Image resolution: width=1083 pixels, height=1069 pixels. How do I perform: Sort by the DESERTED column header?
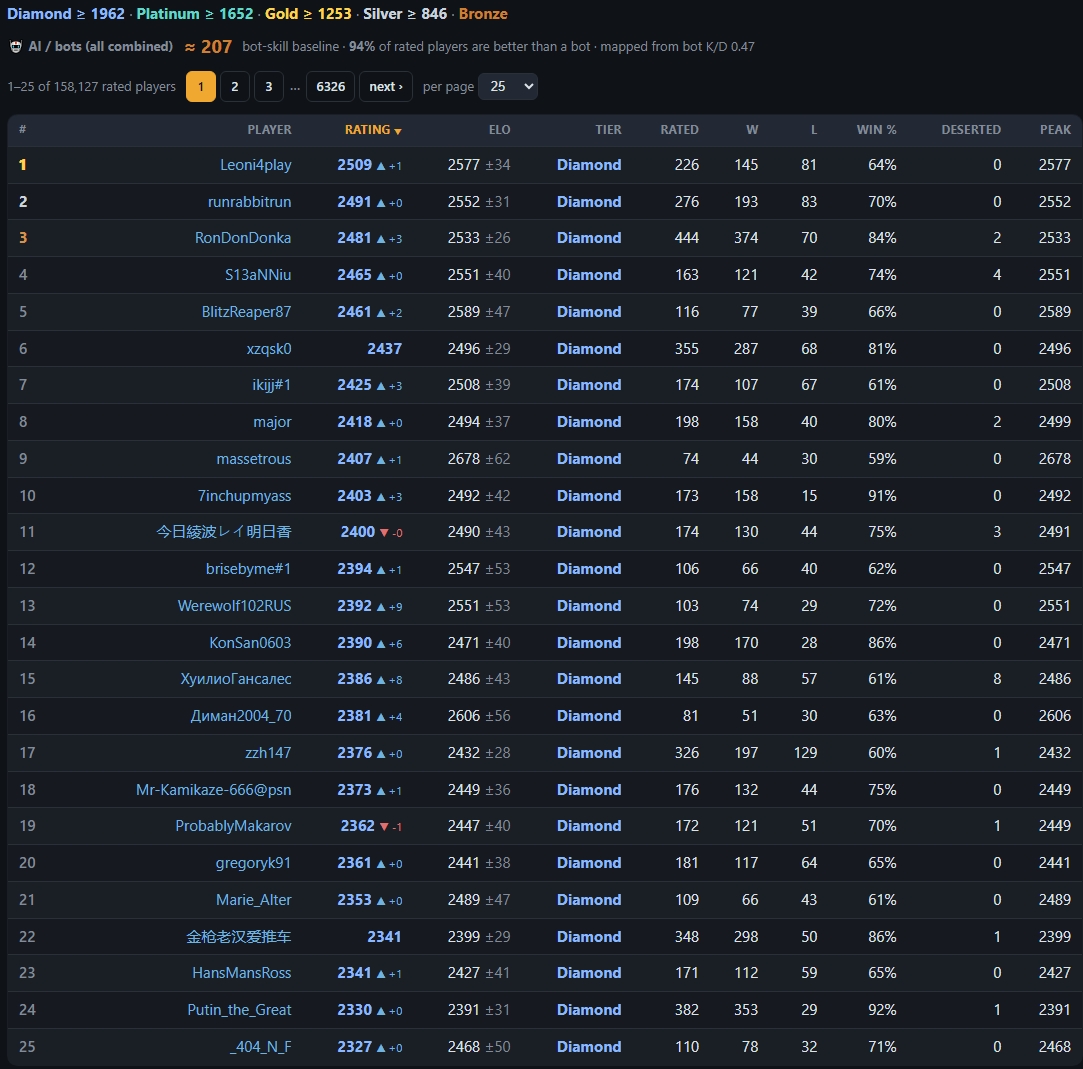tap(970, 130)
